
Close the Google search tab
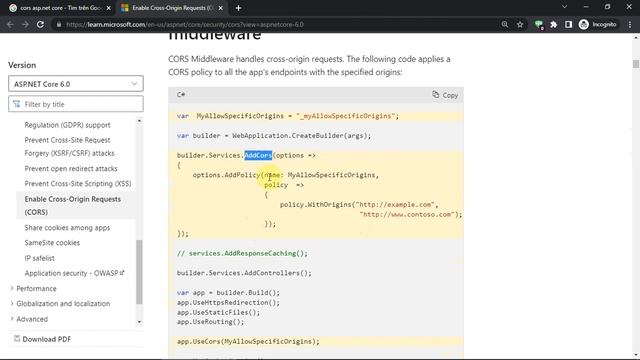click(109, 8)
